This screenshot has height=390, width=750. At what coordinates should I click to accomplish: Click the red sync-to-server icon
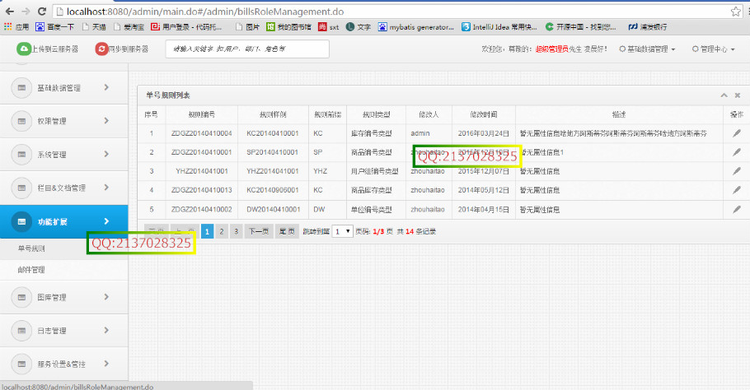[x=101, y=49]
